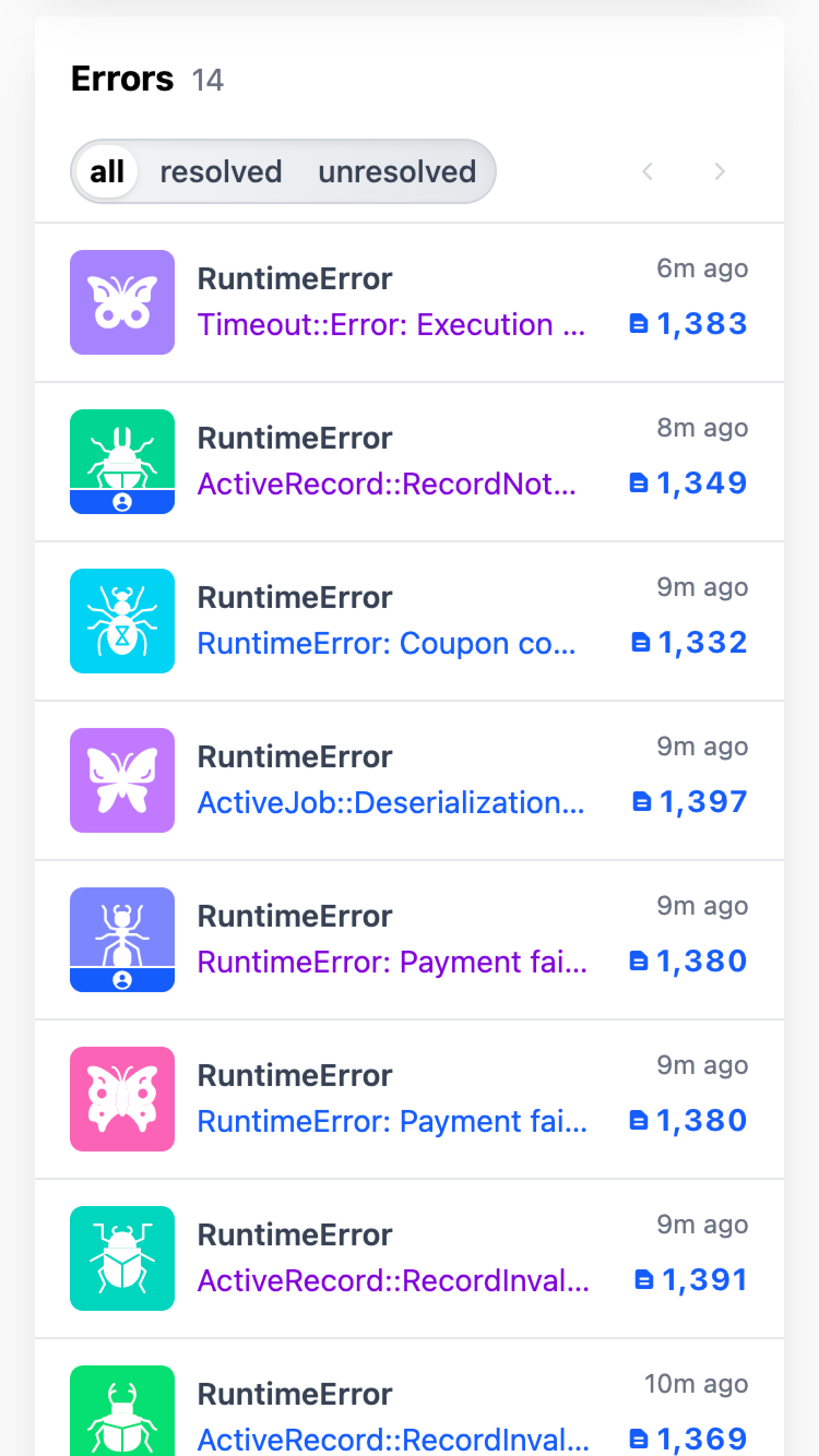The height and width of the screenshot is (1456, 819).
Task: Go to the next page of errors
Action: pyautogui.click(x=719, y=172)
